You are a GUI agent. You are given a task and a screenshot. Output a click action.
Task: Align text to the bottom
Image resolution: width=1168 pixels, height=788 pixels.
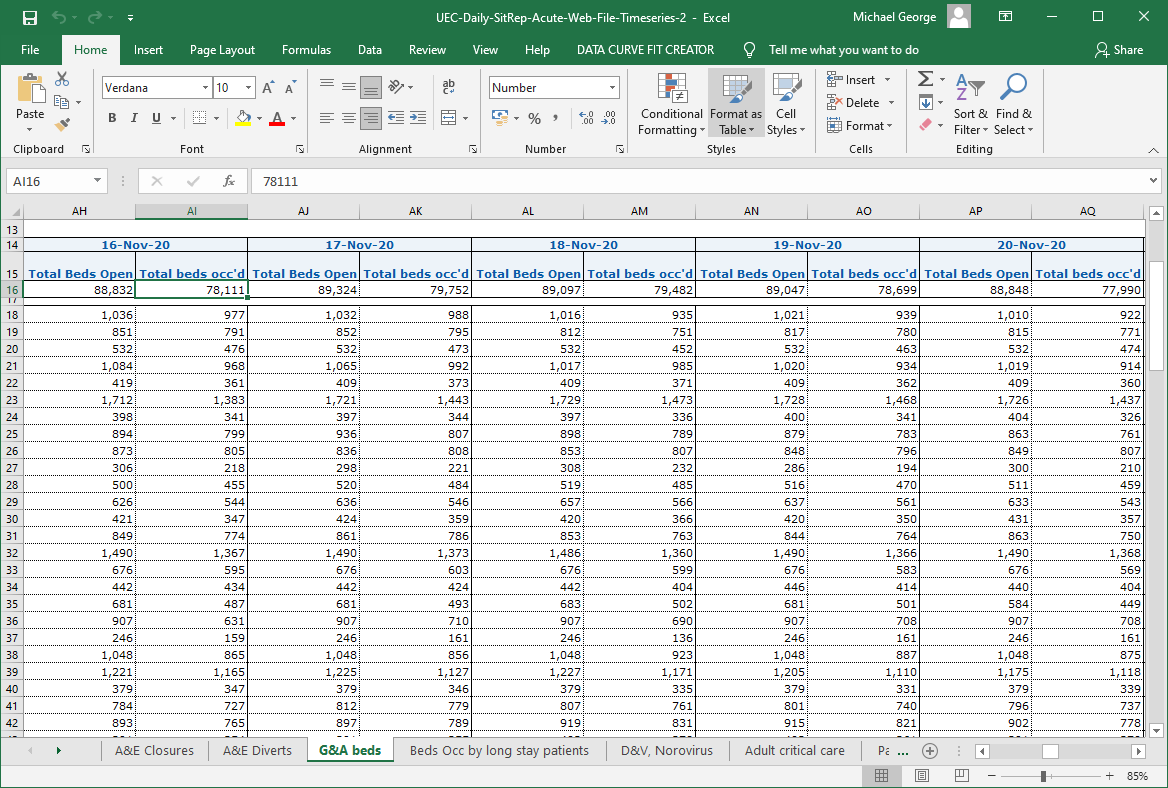[370, 87]
